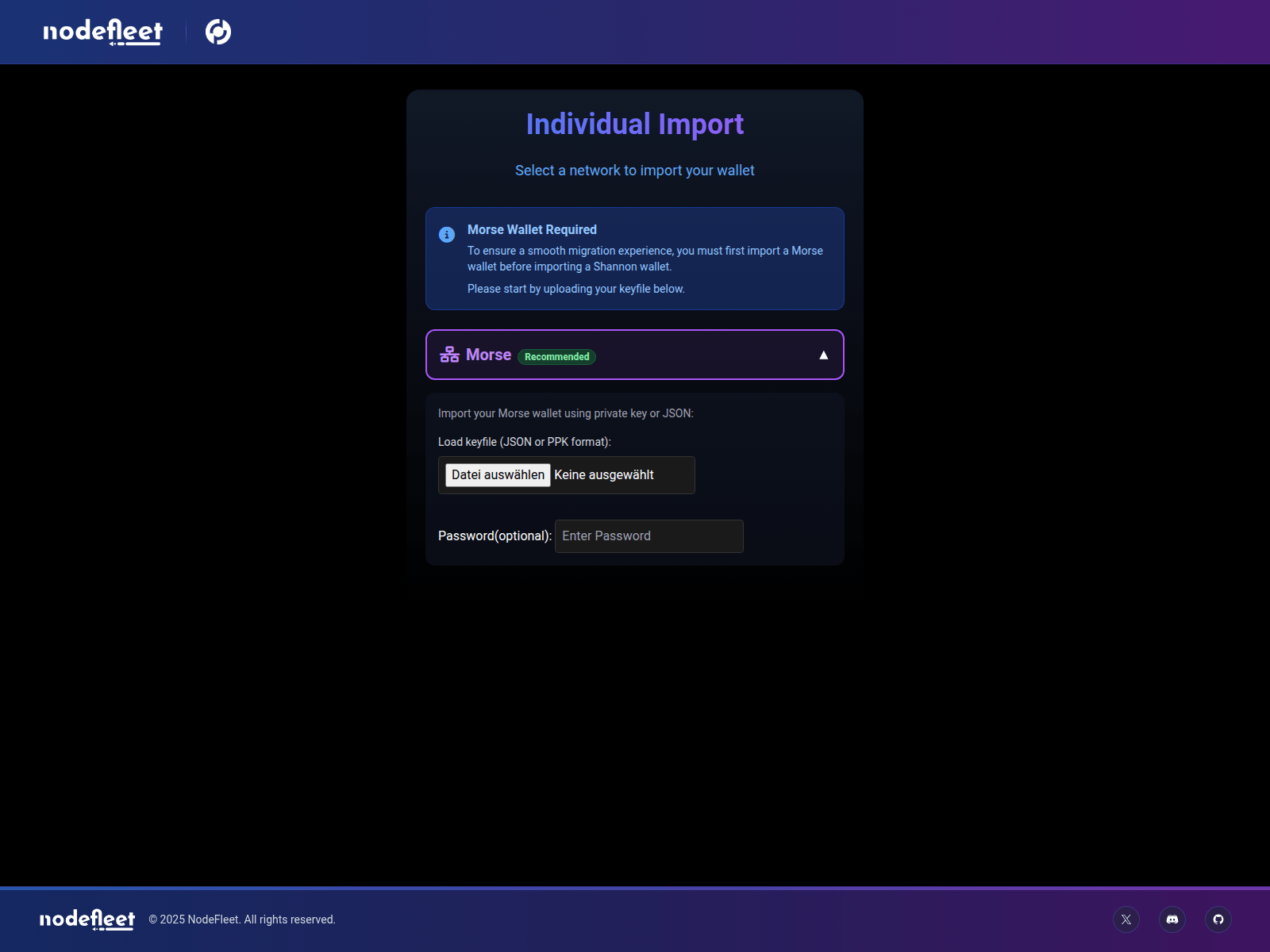Collapse the Morse section using the triangle
1270x952 pixels.
[x=823, y=354]
